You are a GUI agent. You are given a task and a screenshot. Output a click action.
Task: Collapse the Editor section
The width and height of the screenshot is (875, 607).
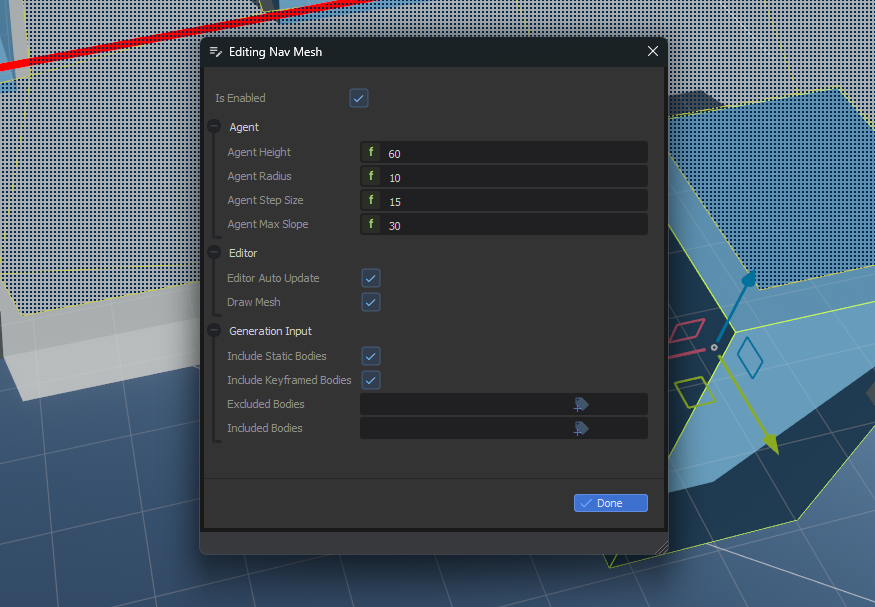pyautogui.click(x=214, y=253)
